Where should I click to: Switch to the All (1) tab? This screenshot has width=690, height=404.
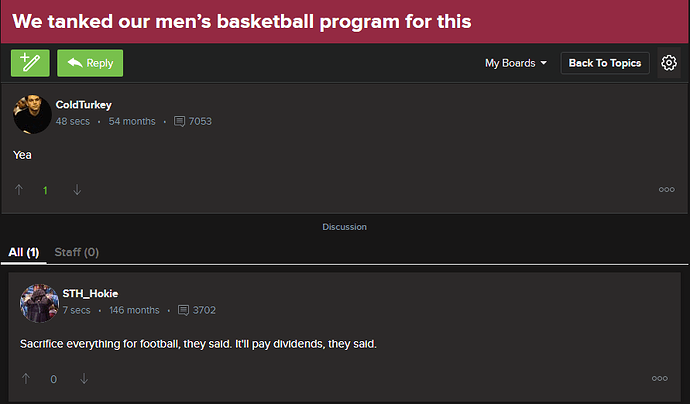(x=23, y=252)
